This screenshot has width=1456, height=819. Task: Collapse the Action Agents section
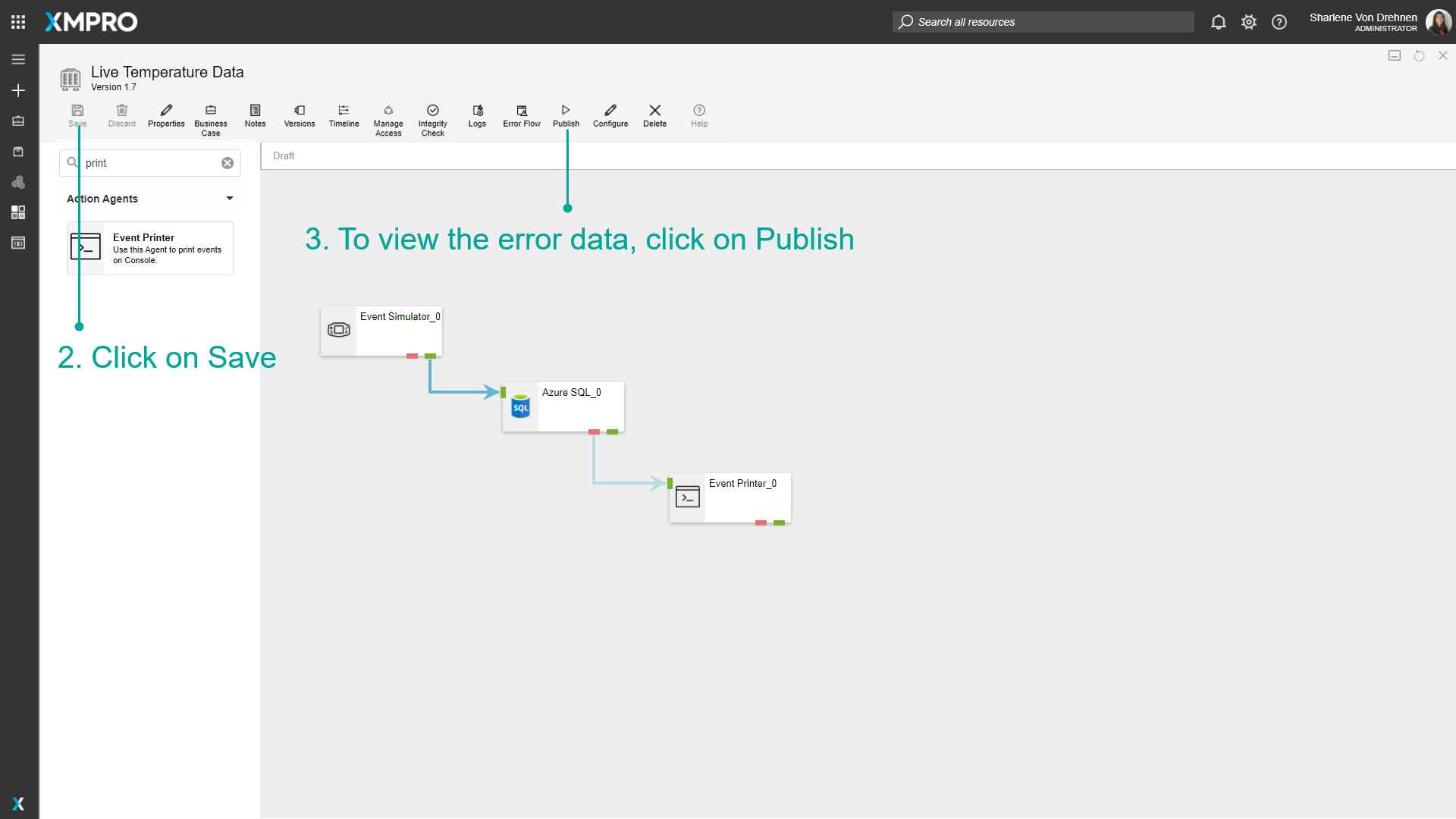[229, 198]
